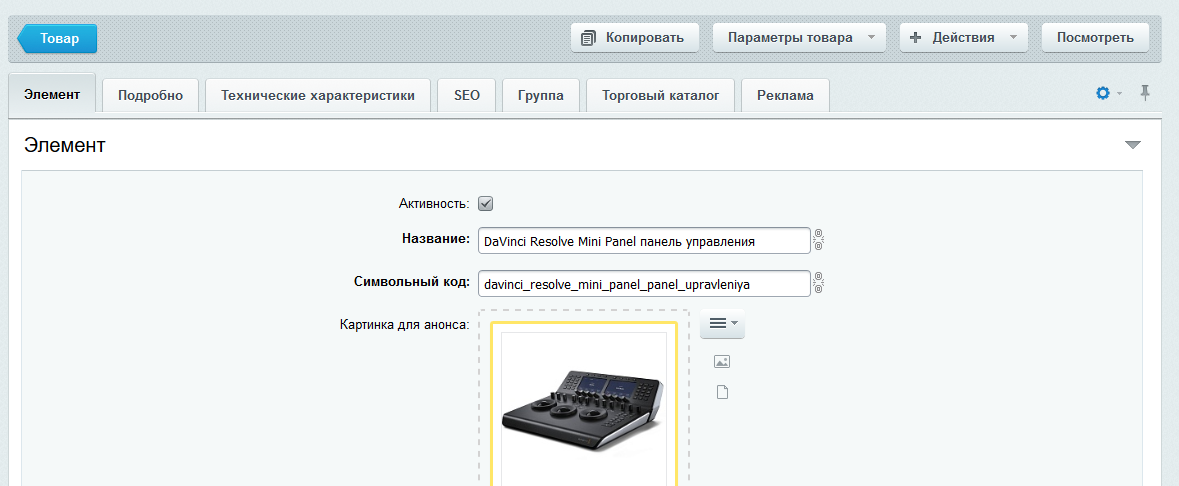Viewport: 1179px width, 486px height.
Task: Open tab settings via blue gear icon
Action: point(1104,93)
